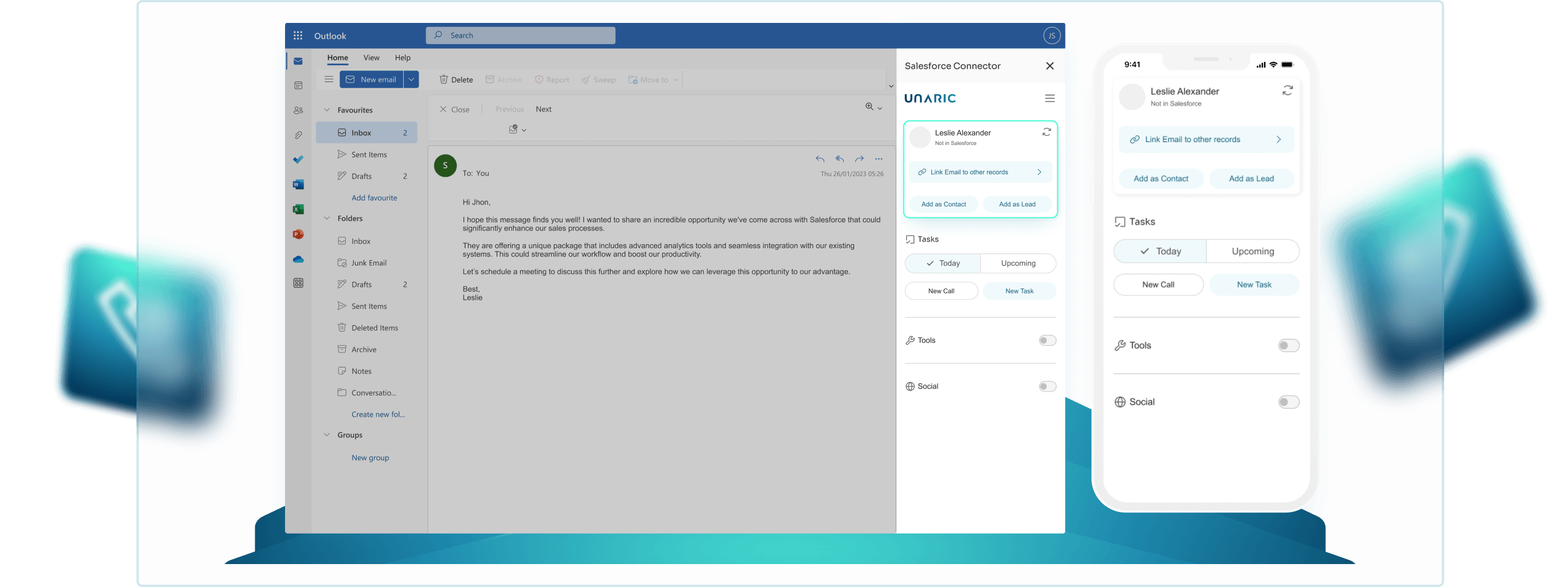Launch PowerPoint from the app rail
The image size is (1568, 587).
click(x=298, y=234)
